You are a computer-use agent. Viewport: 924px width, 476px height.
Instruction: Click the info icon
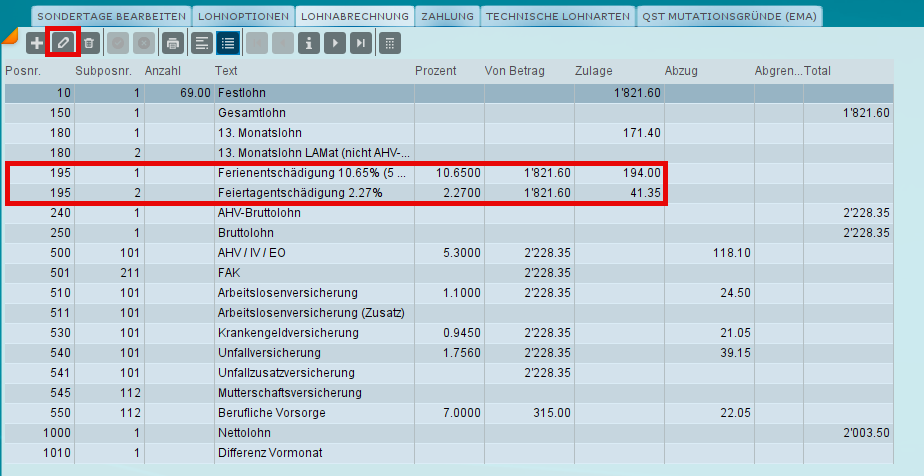[309, 43]
